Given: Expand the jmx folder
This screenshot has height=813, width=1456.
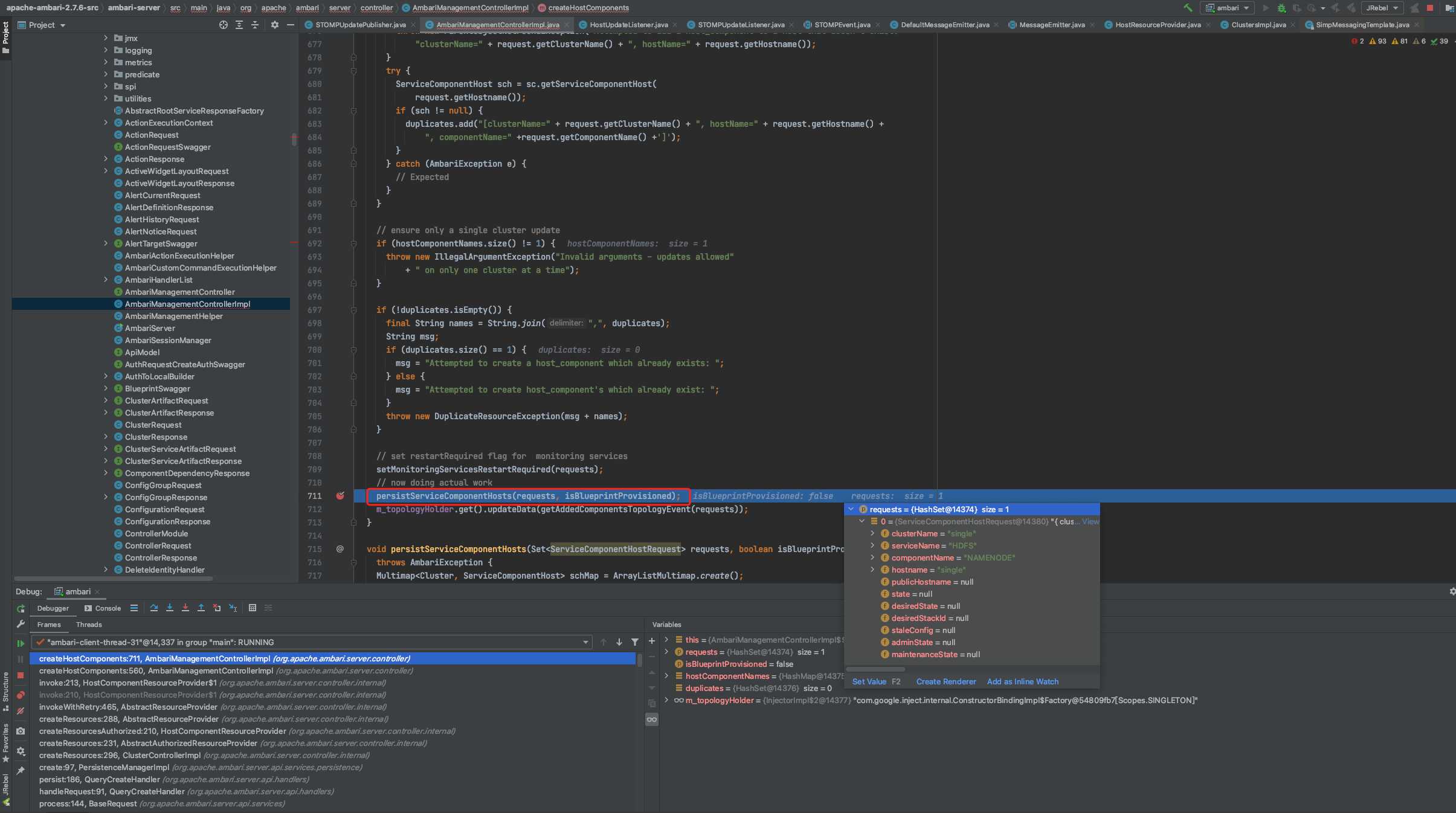Looking at the screenshot, I should coord(106,37).
